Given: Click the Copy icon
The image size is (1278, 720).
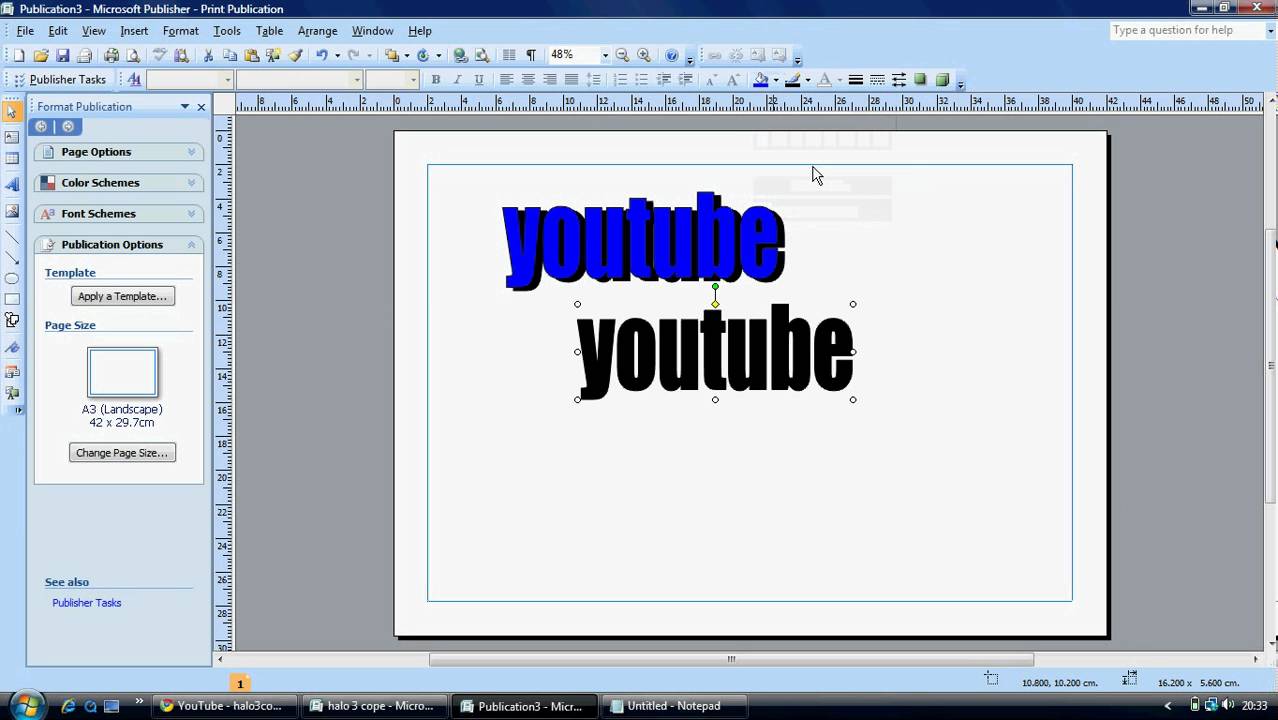Looking at the screenshot, I should 230,56.
